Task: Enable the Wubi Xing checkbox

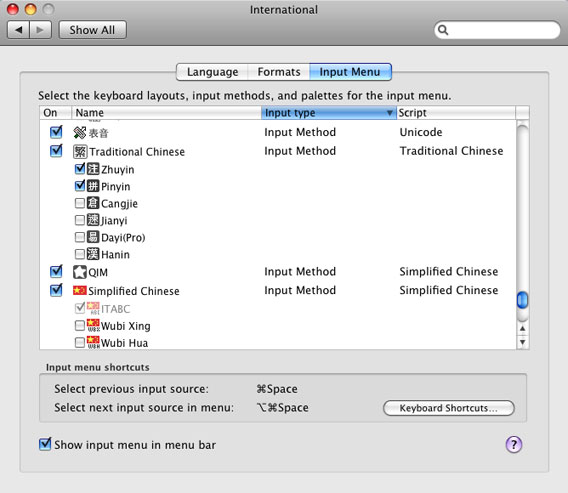Action: click(x=80, y=326)
